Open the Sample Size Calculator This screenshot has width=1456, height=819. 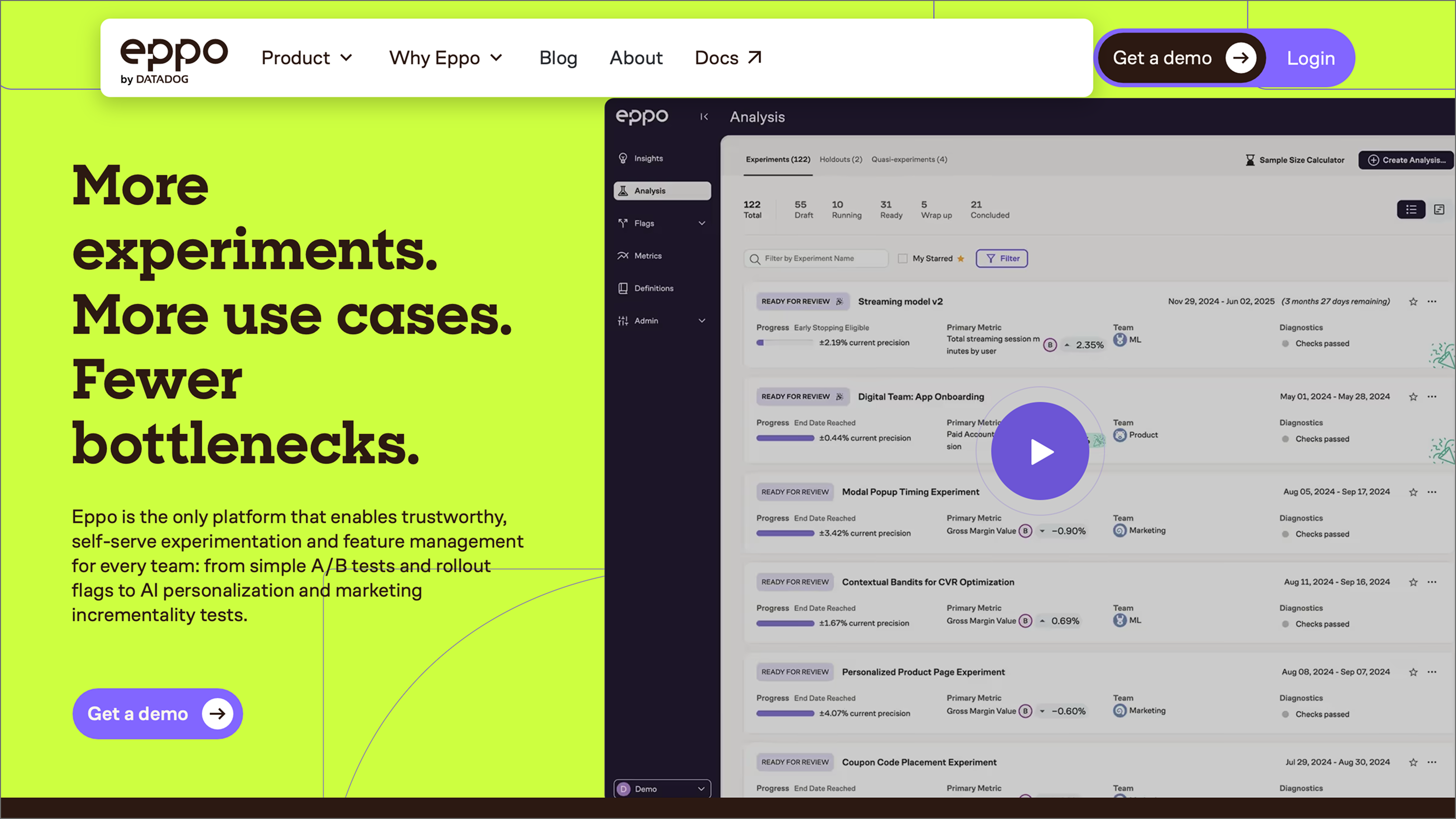click(x=1294, y=160)
